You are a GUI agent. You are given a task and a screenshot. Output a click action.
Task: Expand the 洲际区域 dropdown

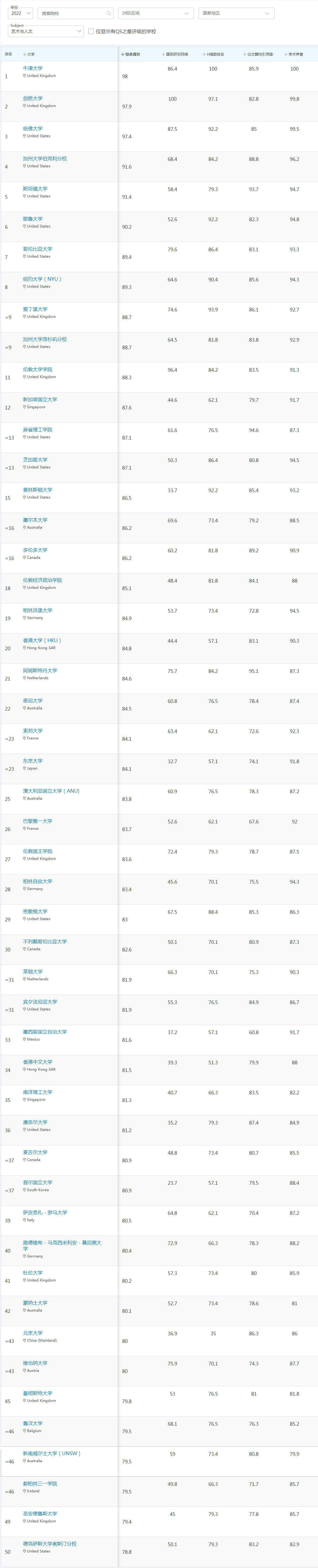pos(156,13)
